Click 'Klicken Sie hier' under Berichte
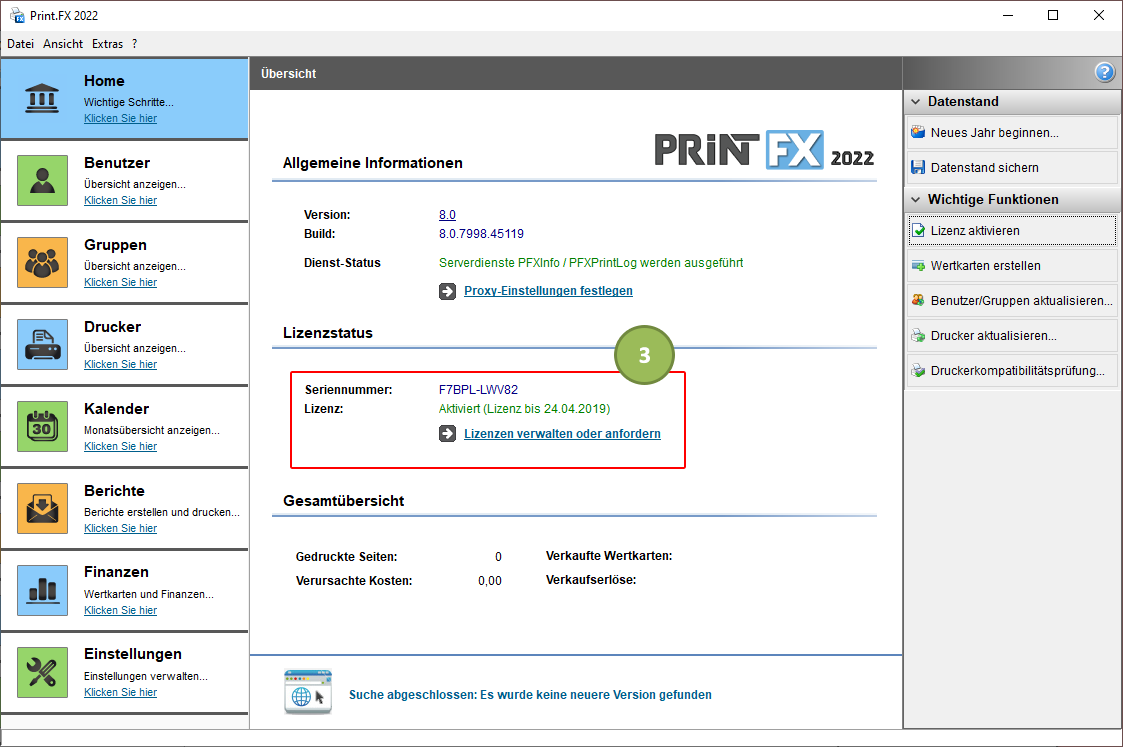The image size is (1123, 747). coord(120,529)
